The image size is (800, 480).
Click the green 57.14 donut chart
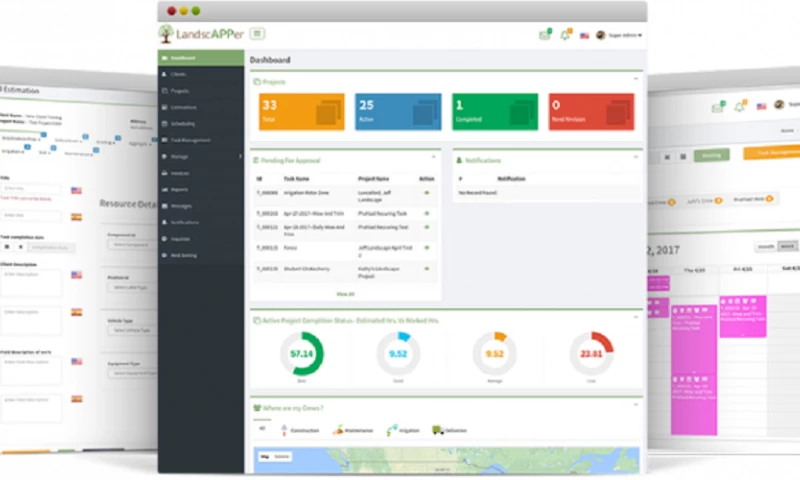pyautogui.click(x=302, y=353)
